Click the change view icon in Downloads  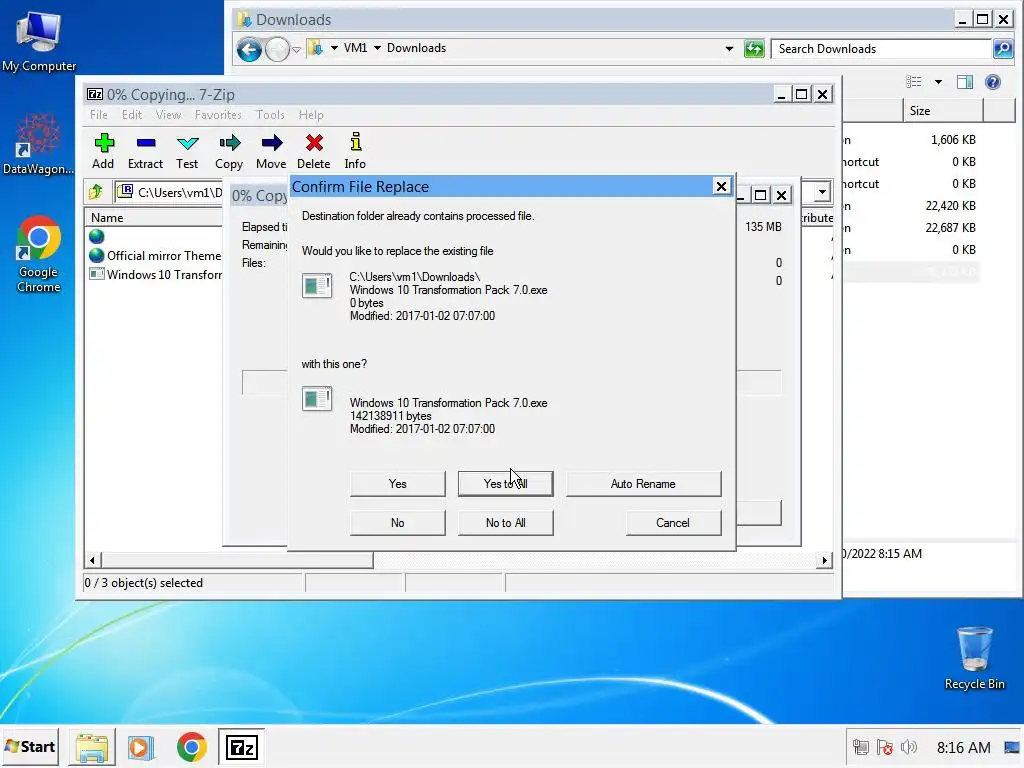914,82
